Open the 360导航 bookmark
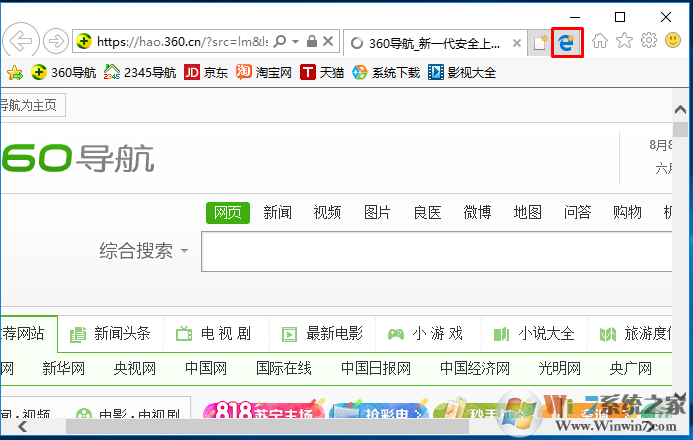 point(64,72)
